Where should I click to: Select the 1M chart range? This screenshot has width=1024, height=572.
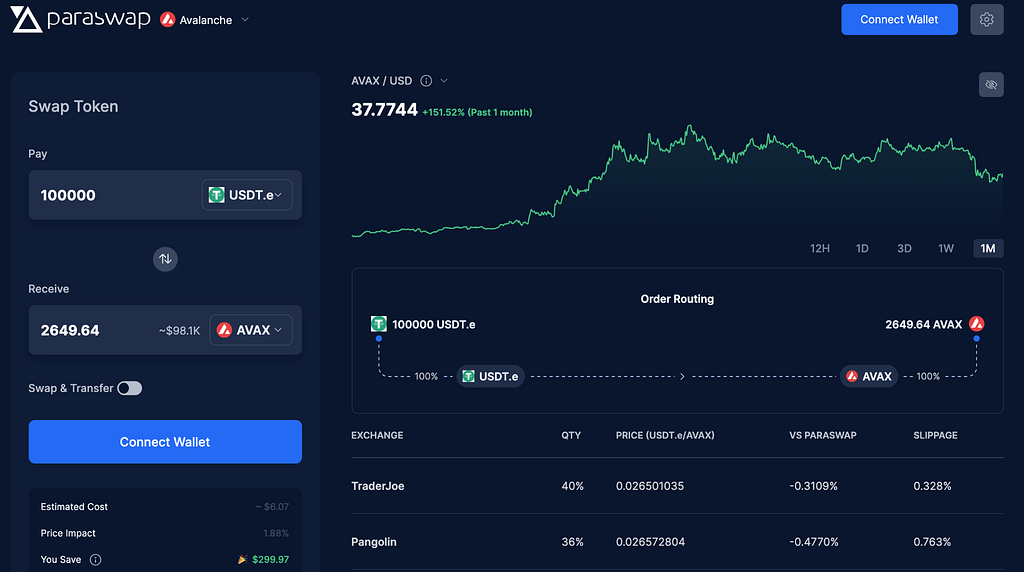click(988, 248)
